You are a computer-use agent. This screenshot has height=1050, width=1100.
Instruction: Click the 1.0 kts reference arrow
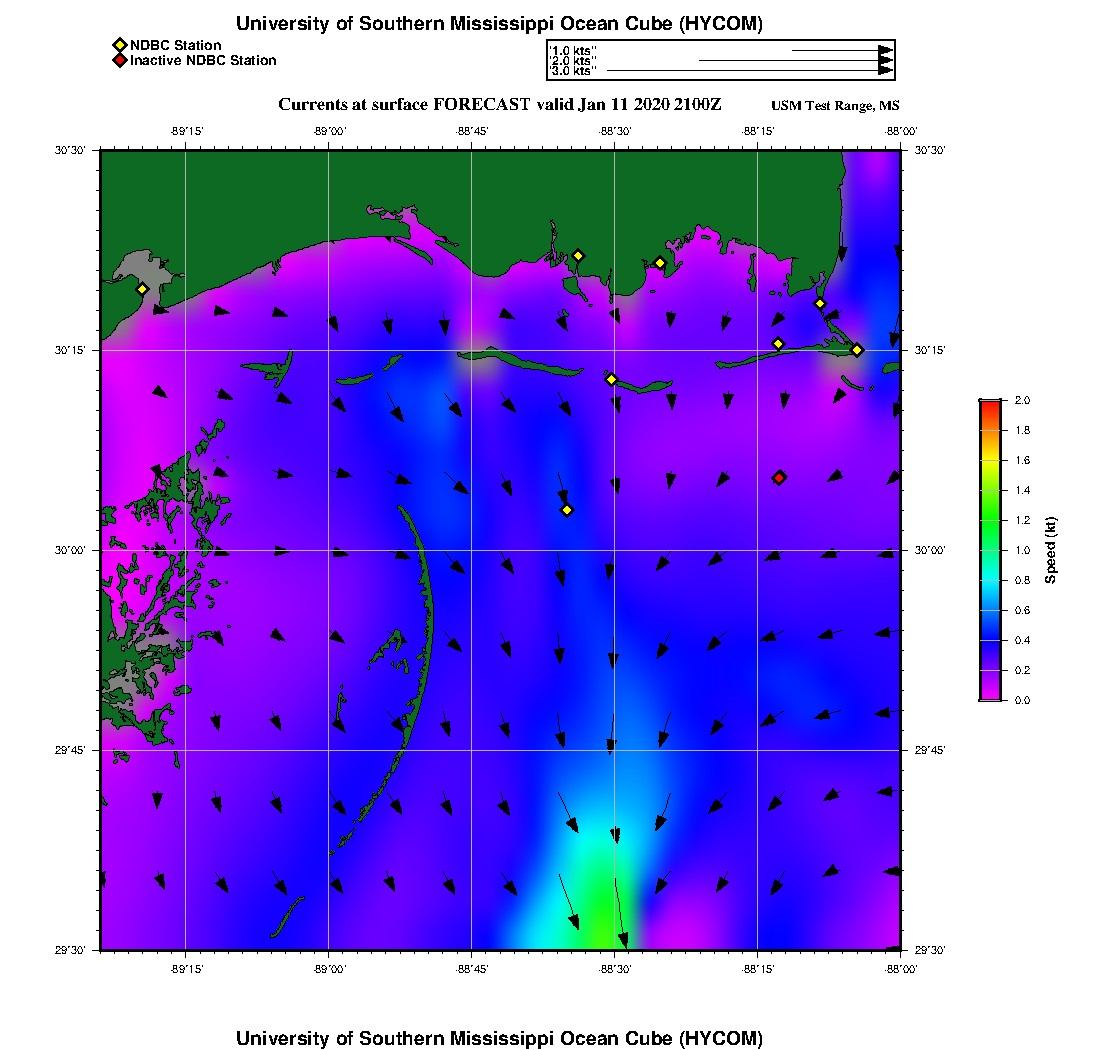tap(842, 51)
